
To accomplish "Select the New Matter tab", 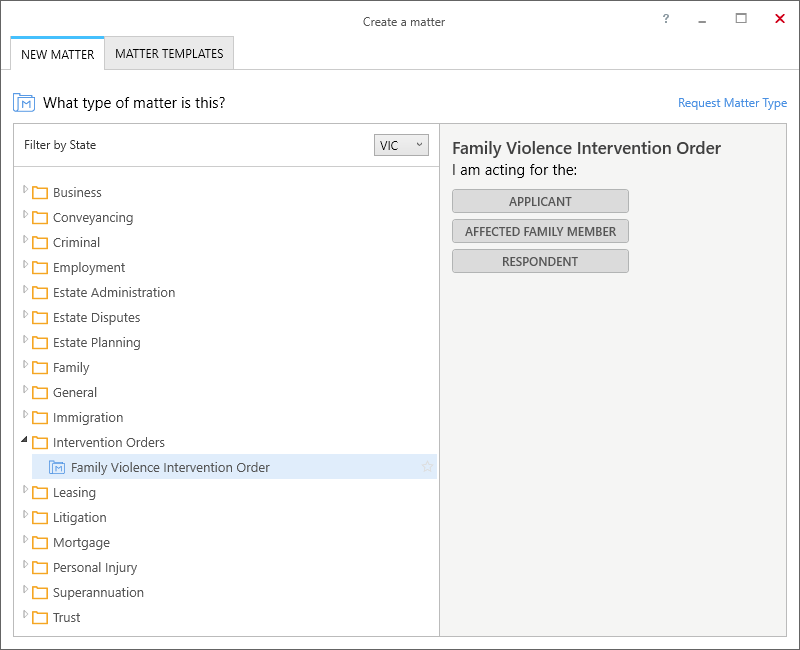I will point(58,54).
